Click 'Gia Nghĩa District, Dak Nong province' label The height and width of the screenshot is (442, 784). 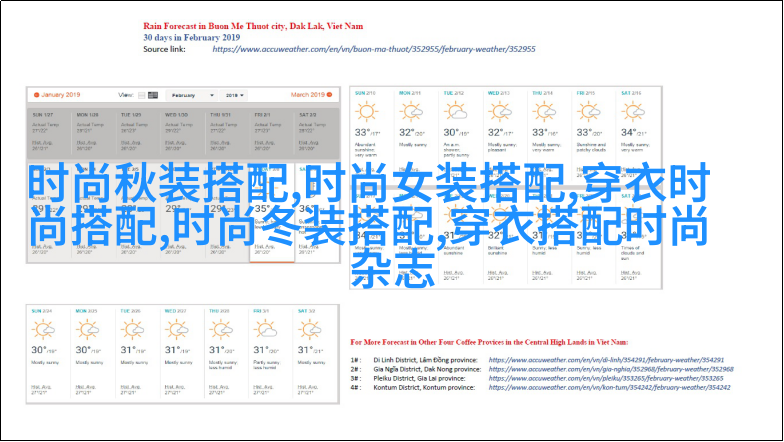point(427,369)
